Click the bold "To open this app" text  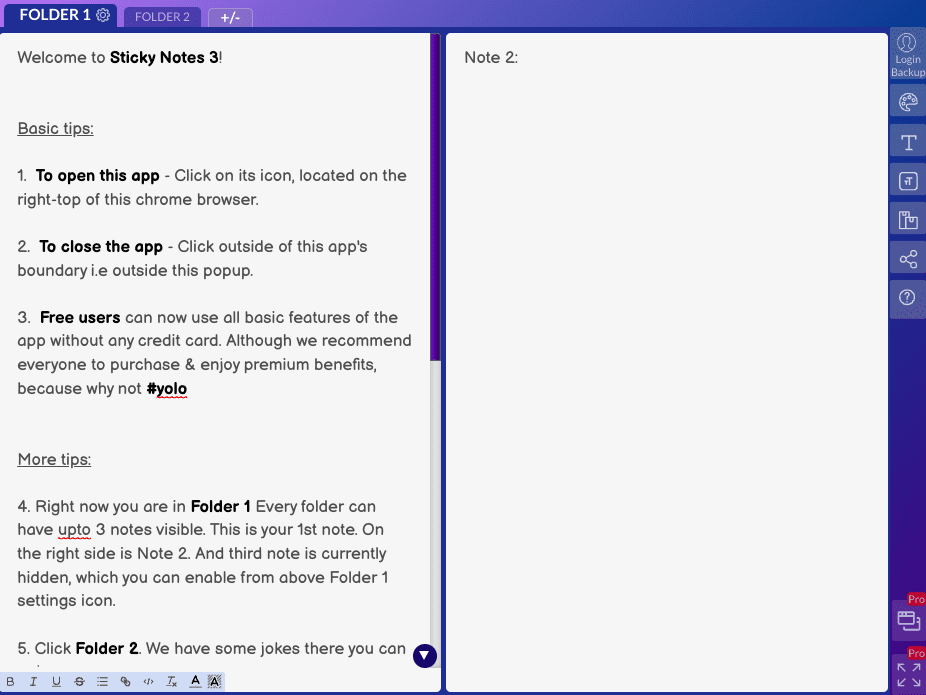click(97, 175)
